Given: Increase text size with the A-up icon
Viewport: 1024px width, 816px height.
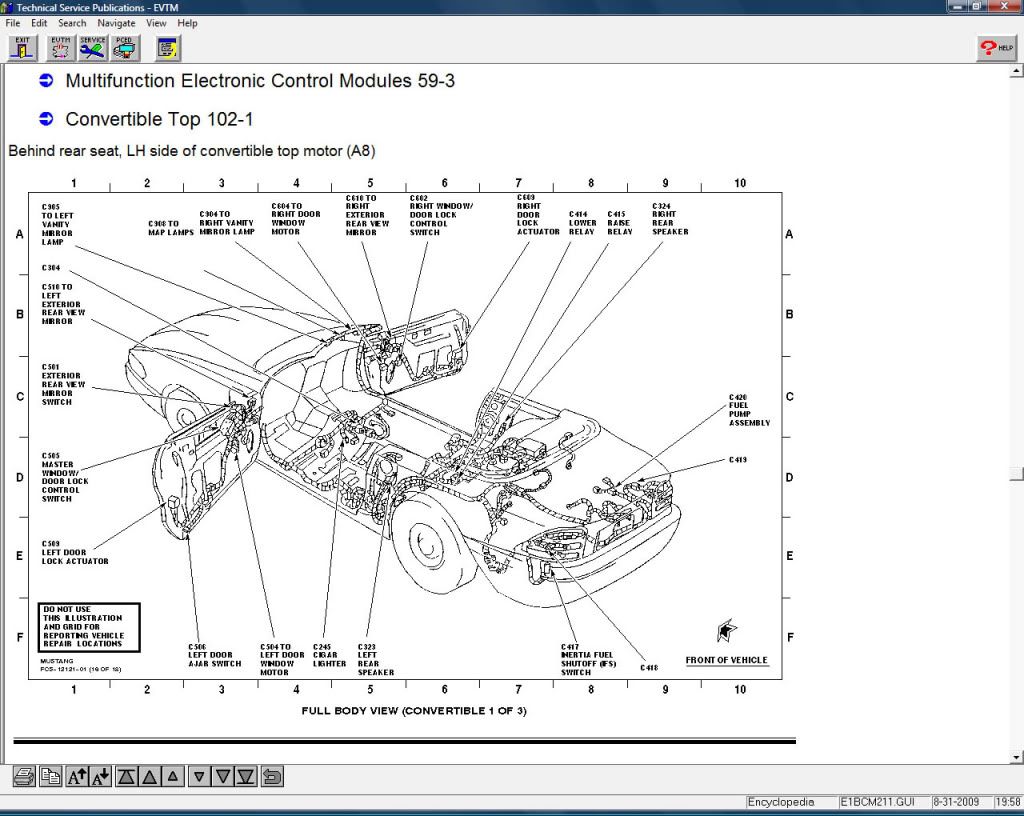Looking at the screenshot, I should point(79,776).
